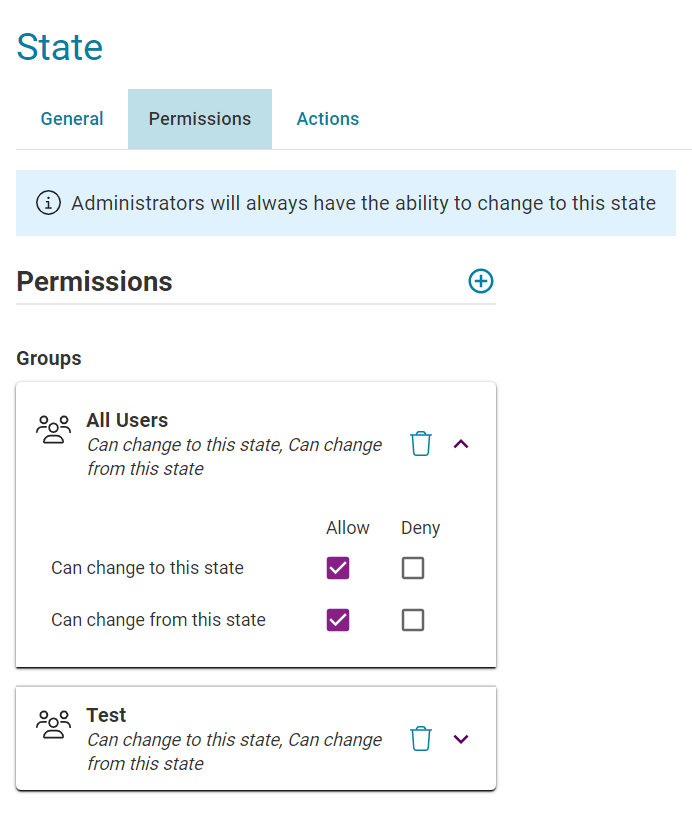Click the Test group people icon
The width and height of the screenshot is (692, 818).
click(53, 724)
